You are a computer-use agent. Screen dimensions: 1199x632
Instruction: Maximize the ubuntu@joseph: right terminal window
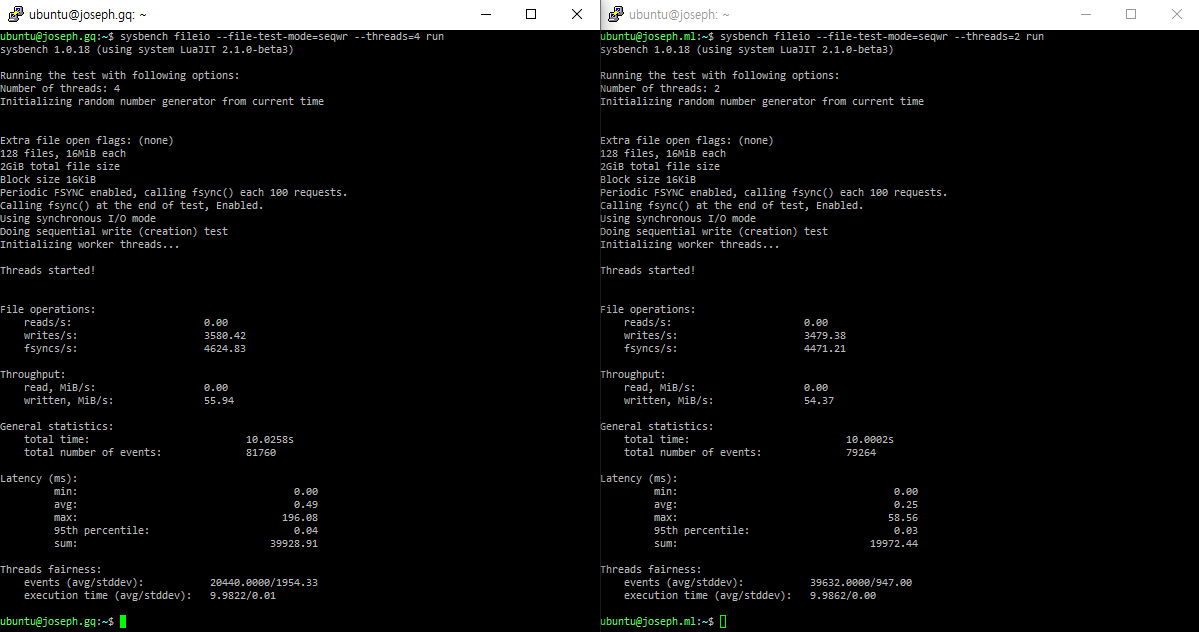(1131, 15)
